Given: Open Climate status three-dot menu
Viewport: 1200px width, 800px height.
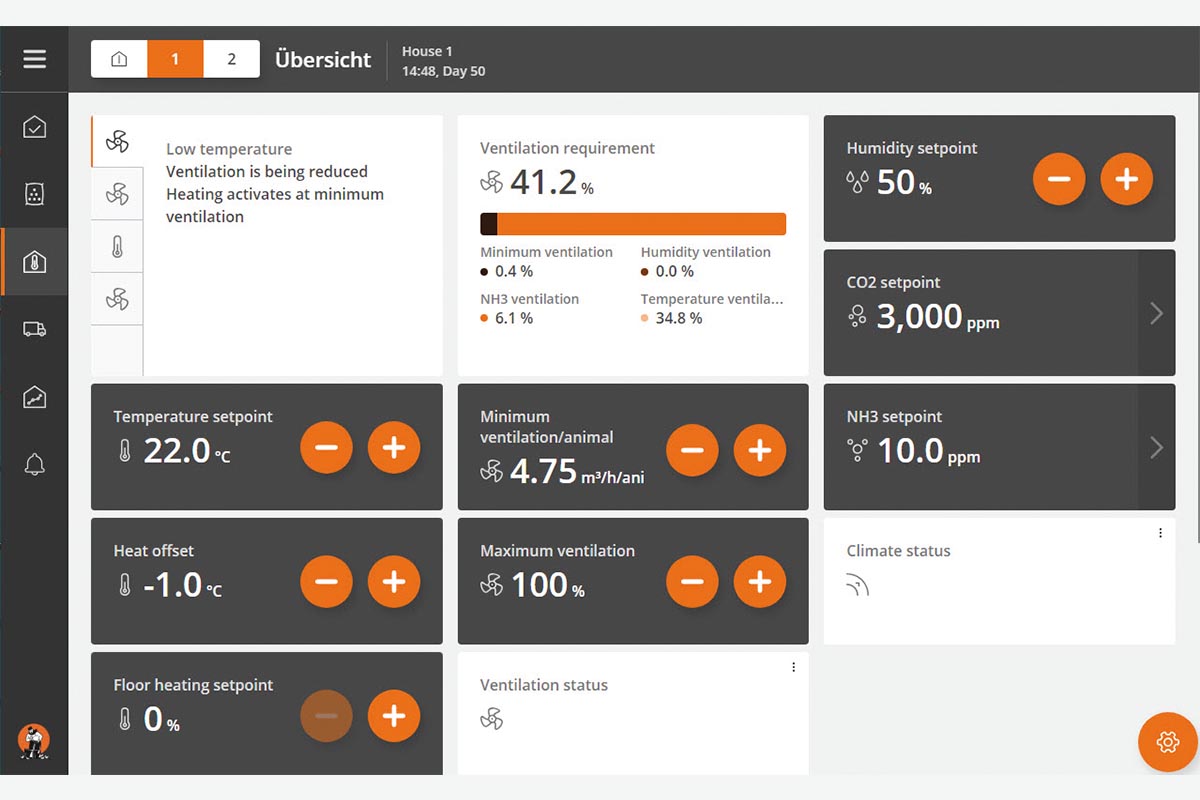Looking at the screenshot, I should click(1160, 533).
